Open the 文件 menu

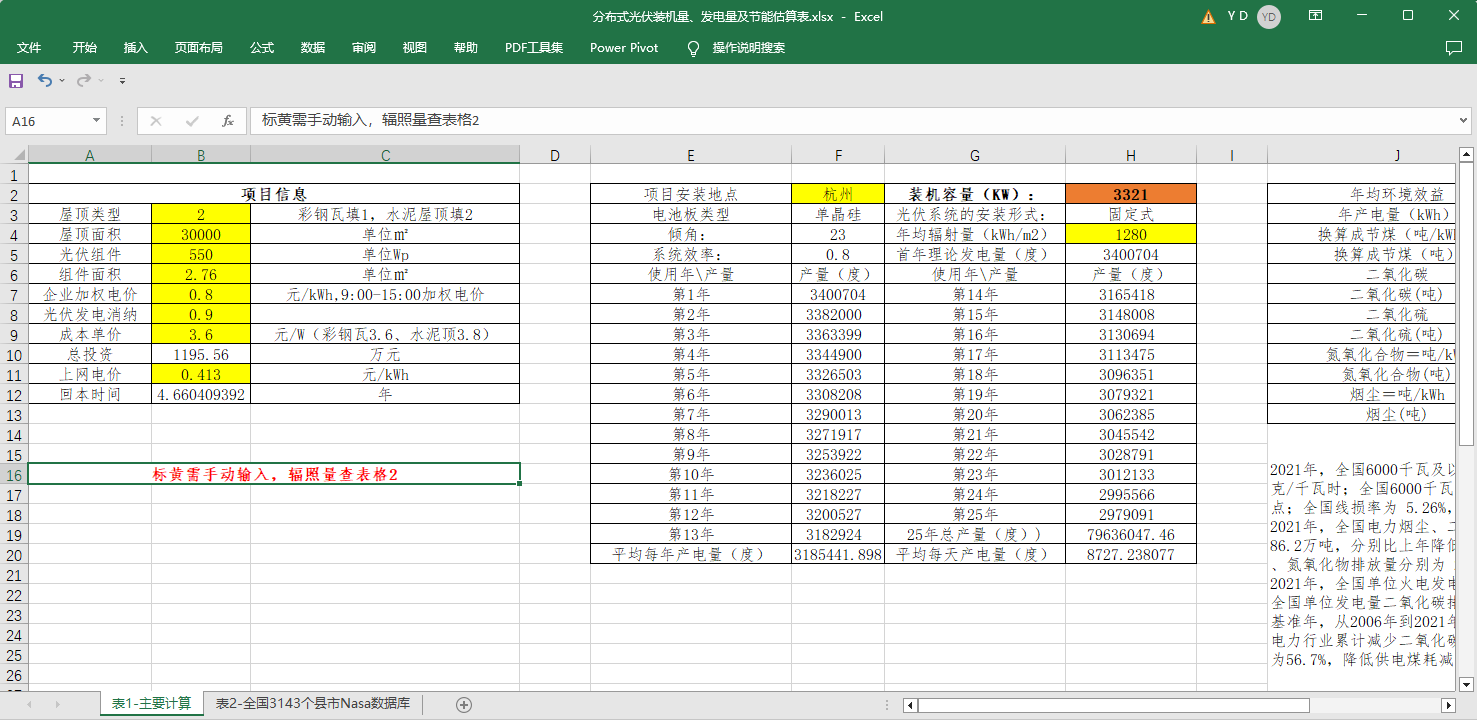(x=29, y=48)
